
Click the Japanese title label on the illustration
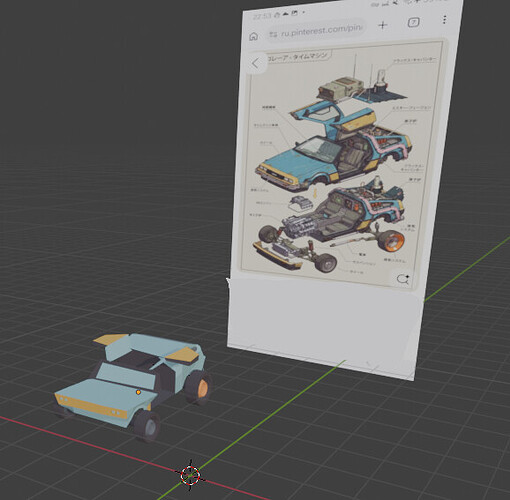pos(298,57)
